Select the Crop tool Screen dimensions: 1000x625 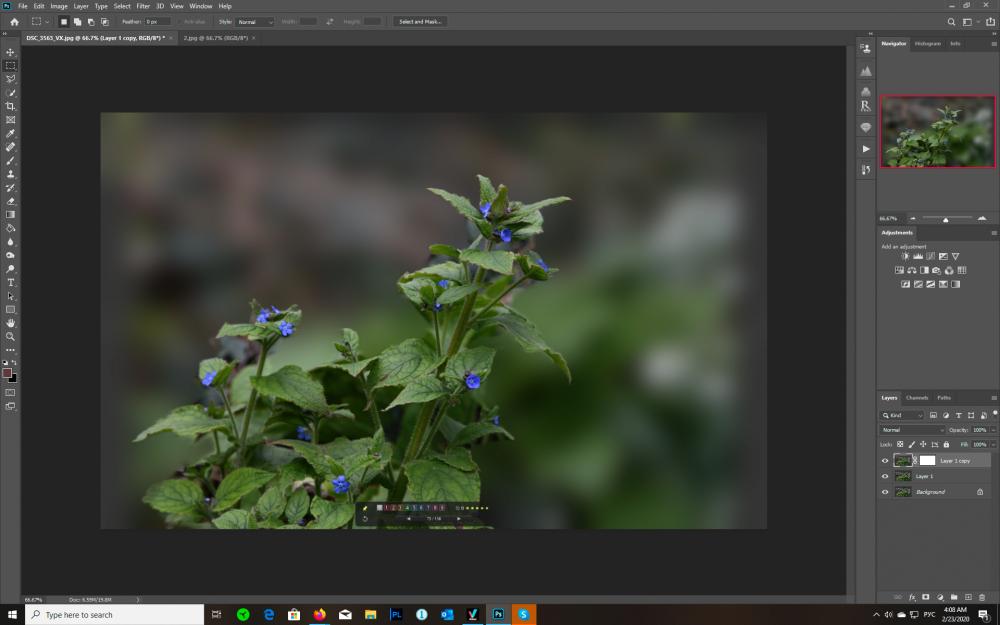10,107
